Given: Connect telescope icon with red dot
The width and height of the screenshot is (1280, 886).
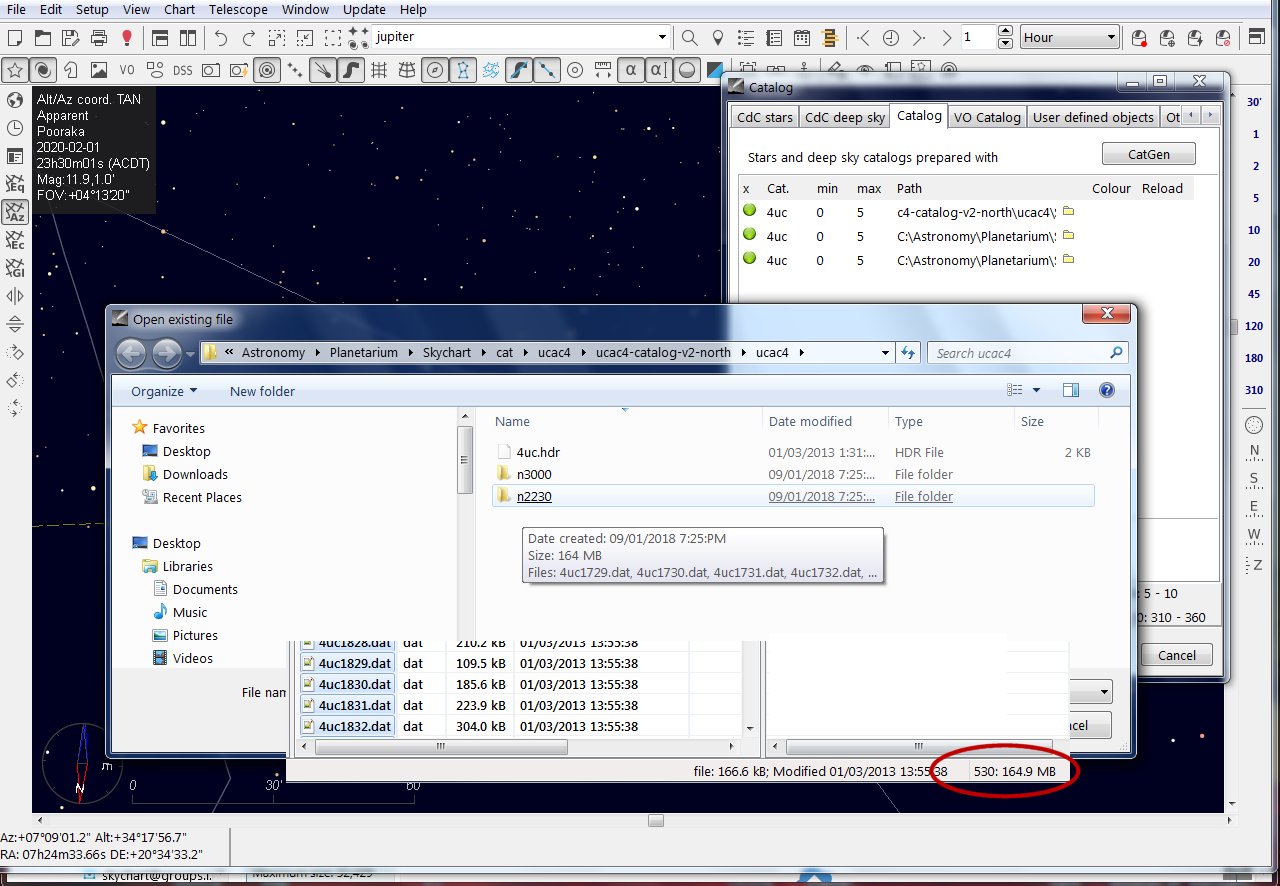Looking at the screenshot, I should (x=1139, y=38).
